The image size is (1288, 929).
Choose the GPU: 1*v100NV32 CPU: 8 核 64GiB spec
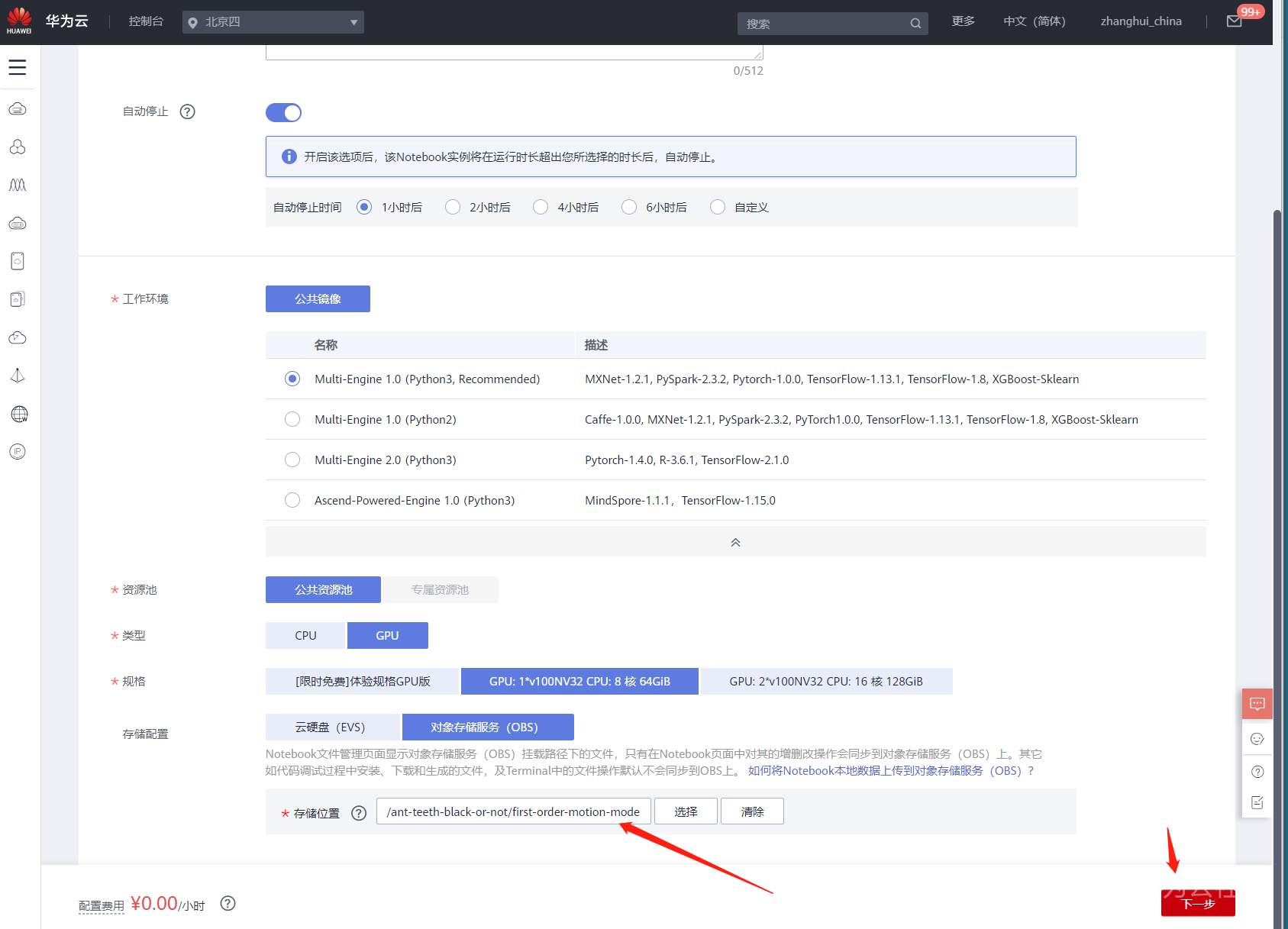pyautogui.click(x=579, y=682)
